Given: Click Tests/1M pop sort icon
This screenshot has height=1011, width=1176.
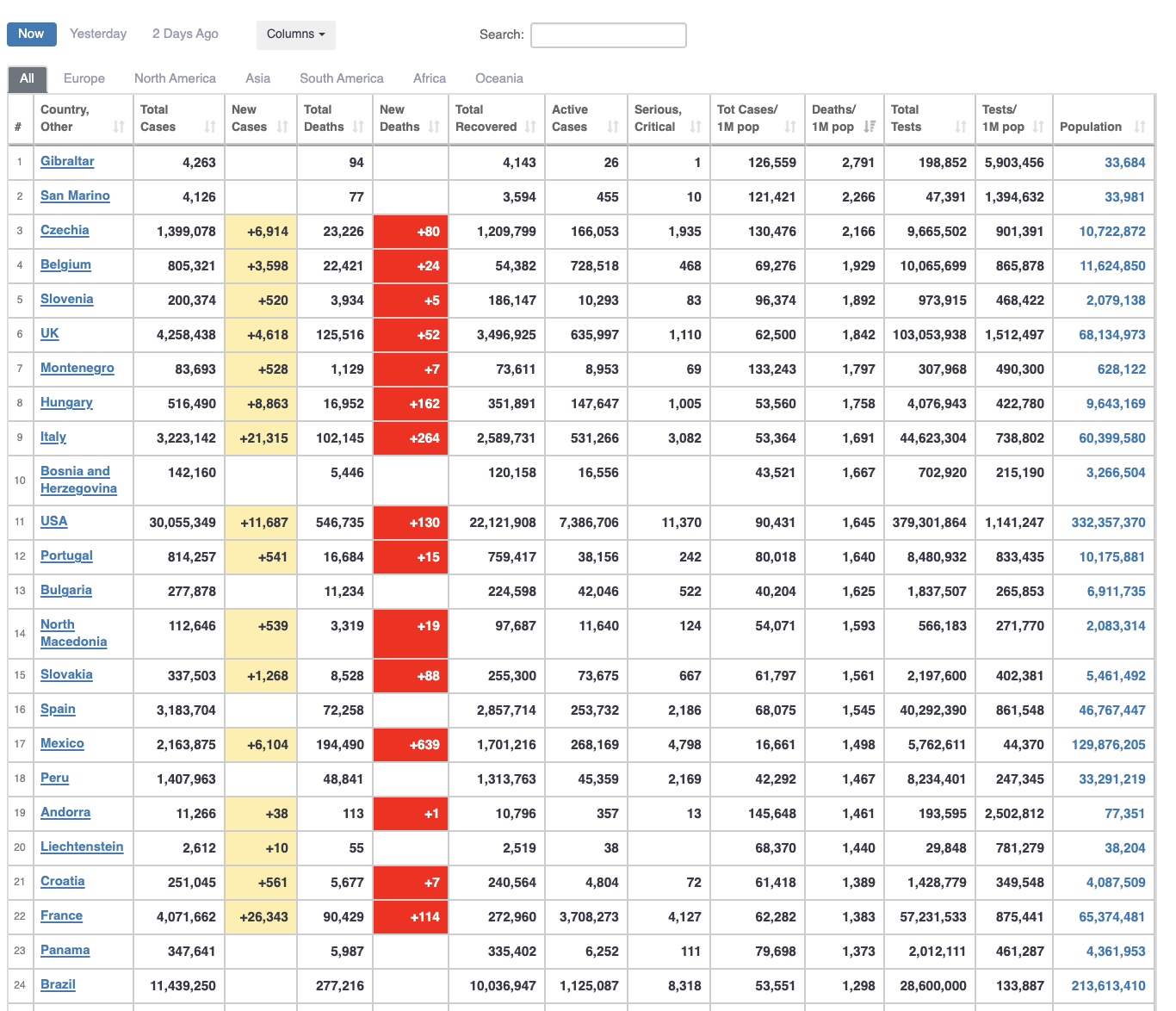Looking at the screenshot, I should point(1038,127).
